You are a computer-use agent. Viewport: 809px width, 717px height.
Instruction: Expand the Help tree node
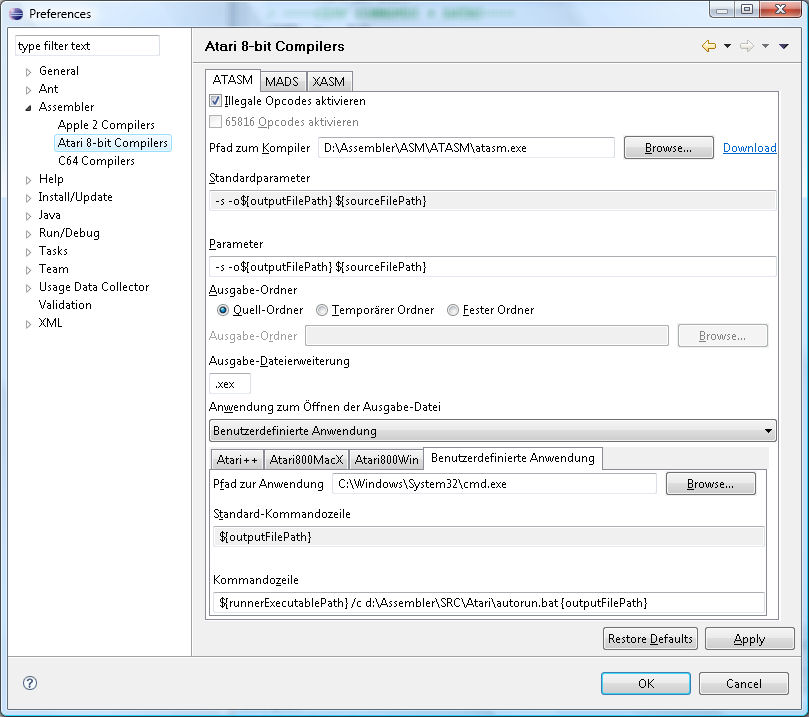[28, 180]
